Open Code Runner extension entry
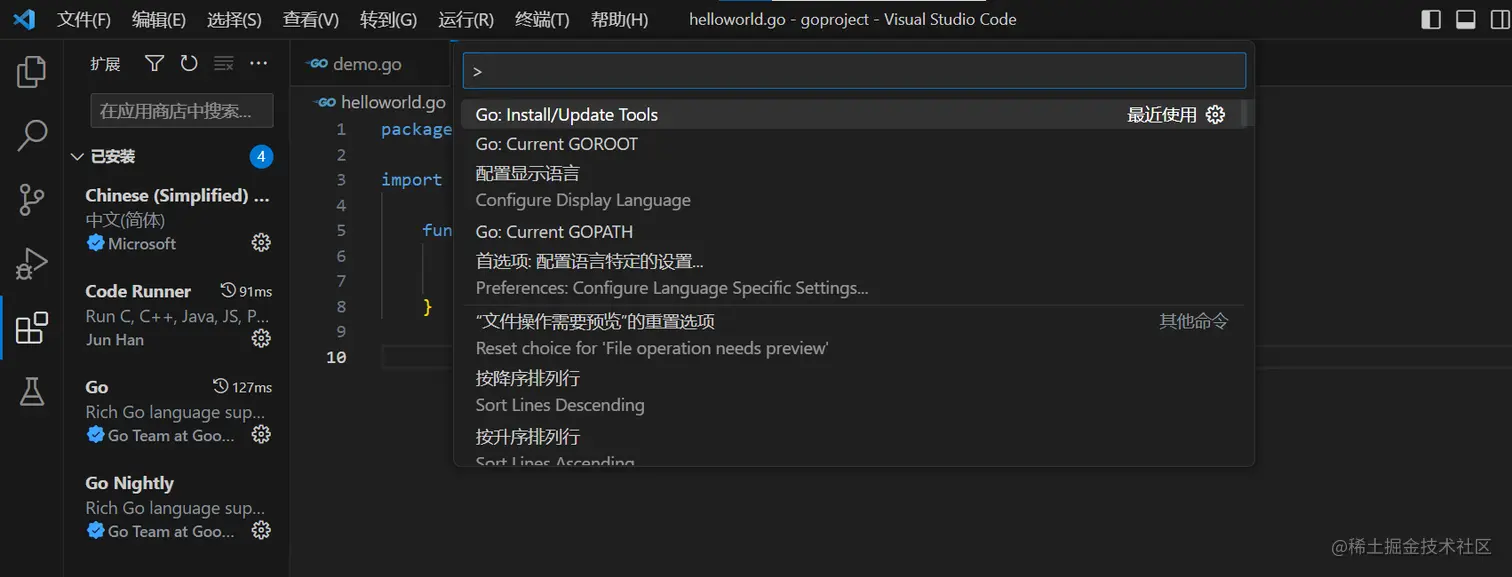Screen dimensions: 1512x577 (x=178, y=315)
